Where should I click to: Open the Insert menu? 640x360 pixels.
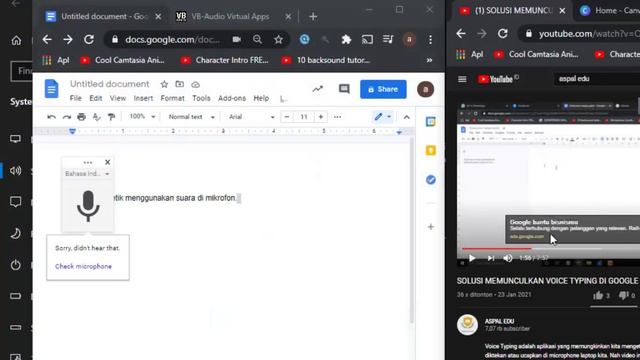click(143, 98)
